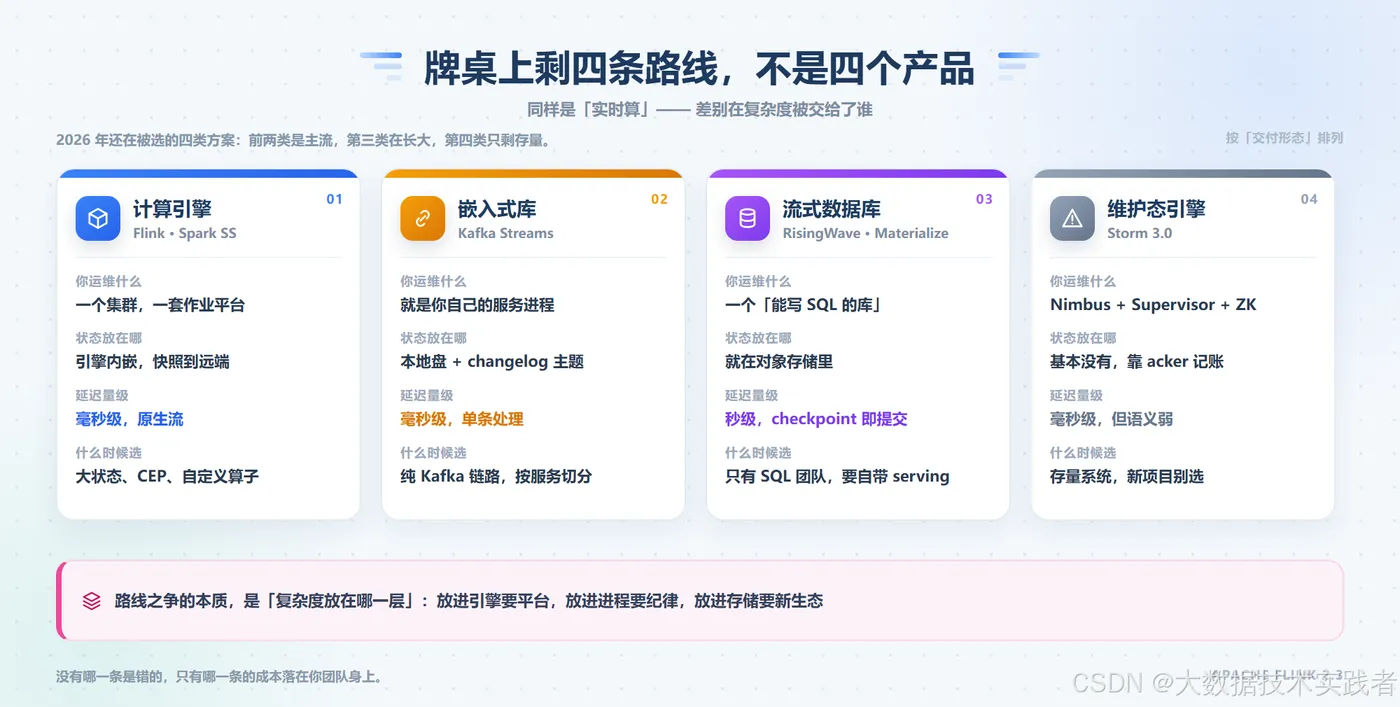The image size is (1400, 707).
Task: Click the text 只有 SQL 团队，要自带 serving
Action: coord(837,476)
